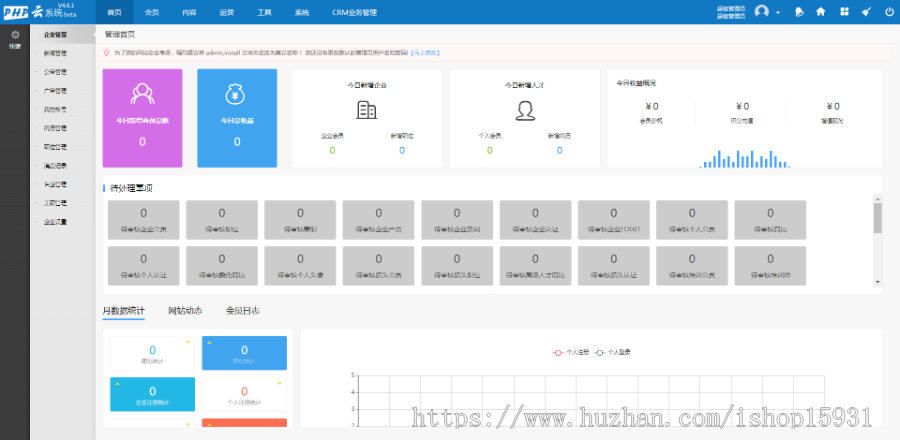Screen dimensions: 900x440
Task: Click the blue money bag income card
Action: tap(237, 118)
